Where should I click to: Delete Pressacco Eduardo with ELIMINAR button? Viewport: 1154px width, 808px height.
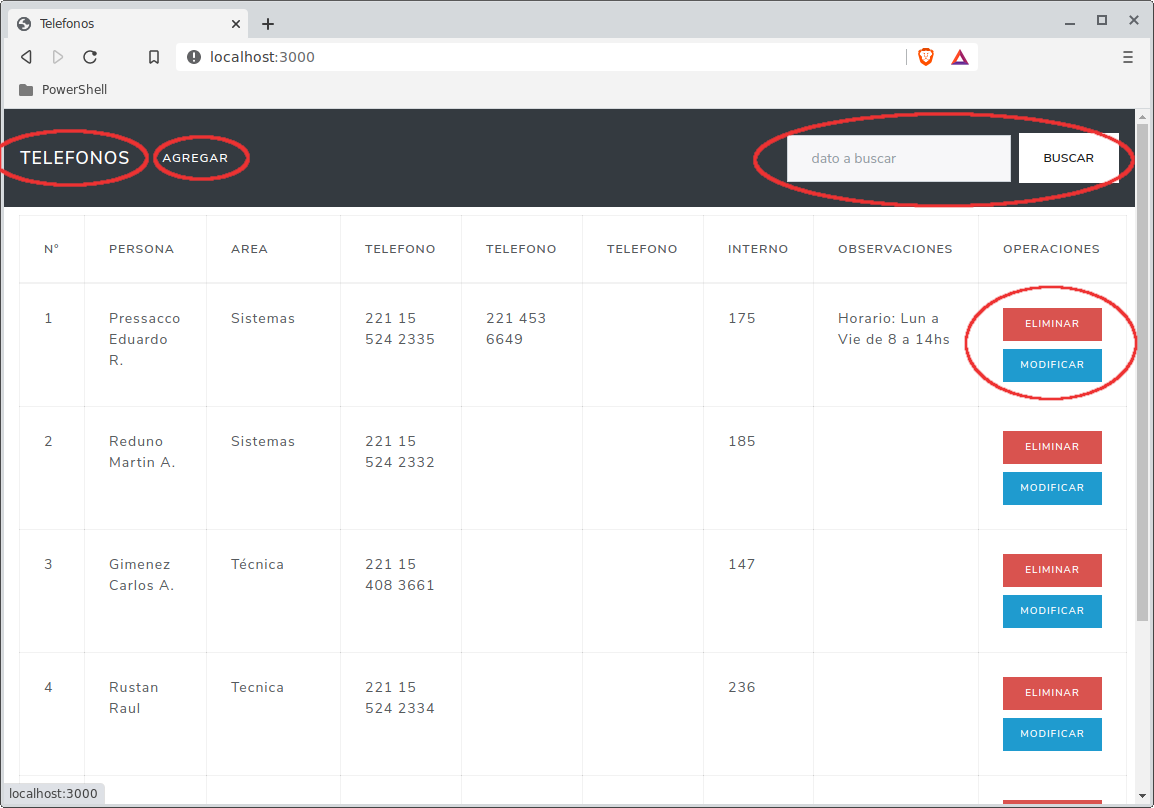(1052, 324)
